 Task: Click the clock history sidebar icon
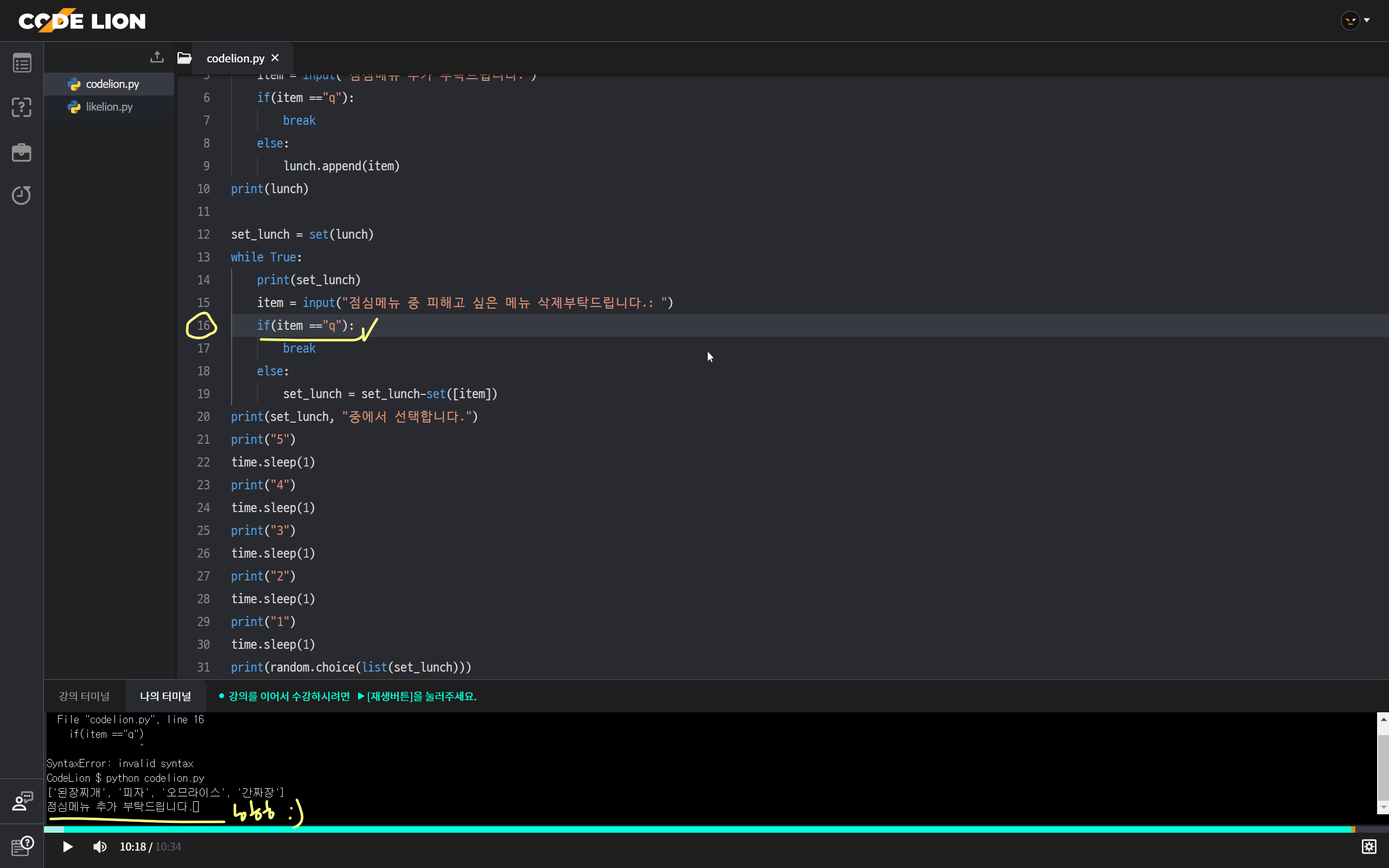pos(22,195)
